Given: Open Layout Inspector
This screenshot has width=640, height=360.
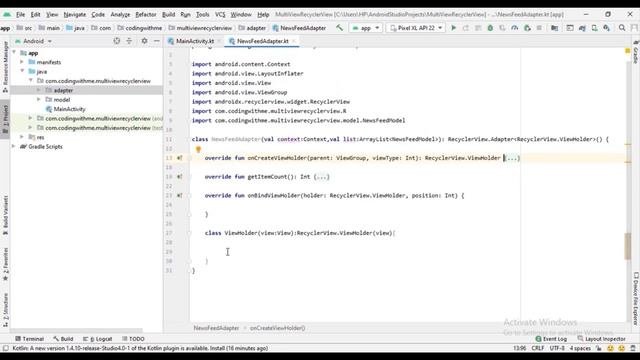Looking at the screenshot, I should pyautogui.click(x=601, y=339).
